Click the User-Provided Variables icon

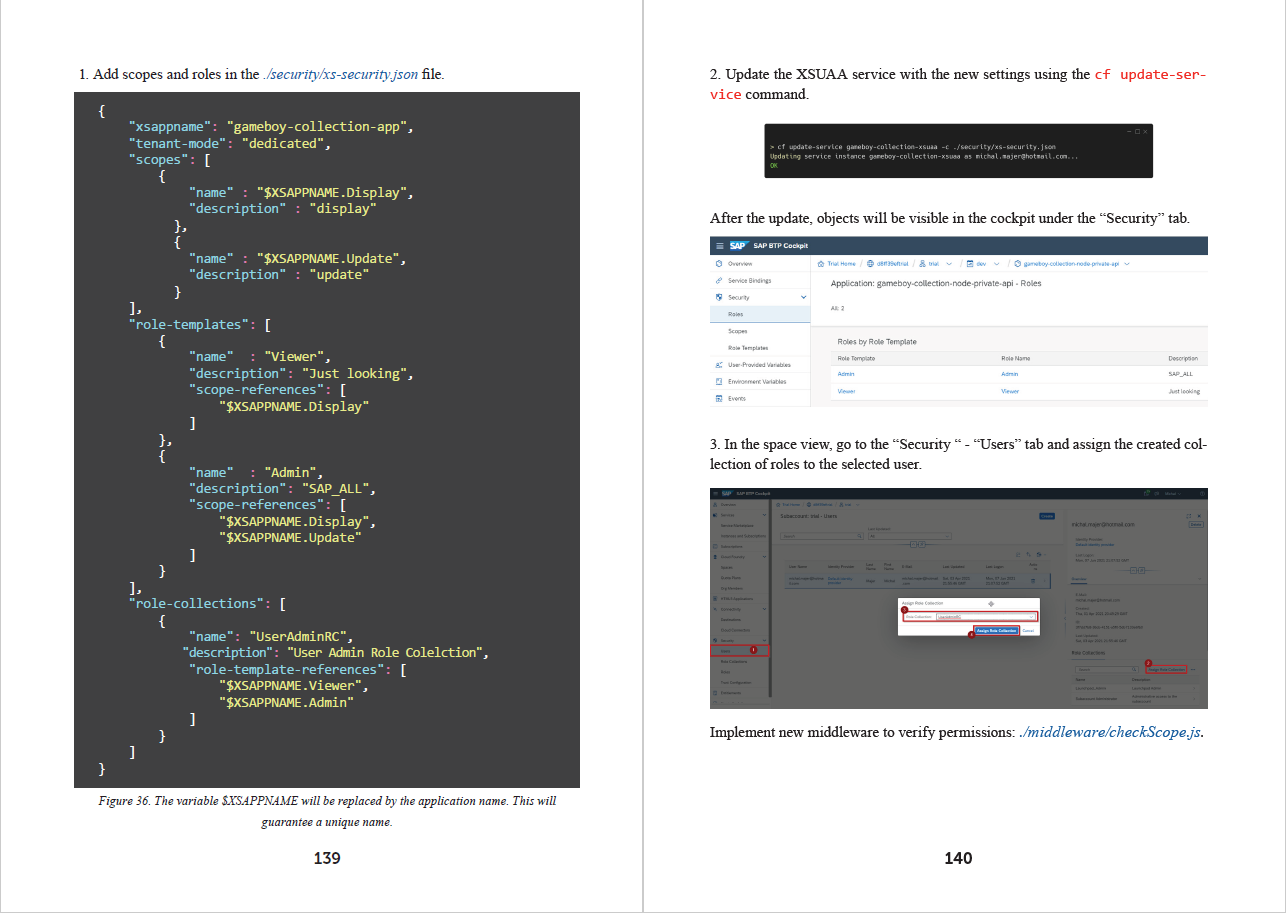(718, 365)
